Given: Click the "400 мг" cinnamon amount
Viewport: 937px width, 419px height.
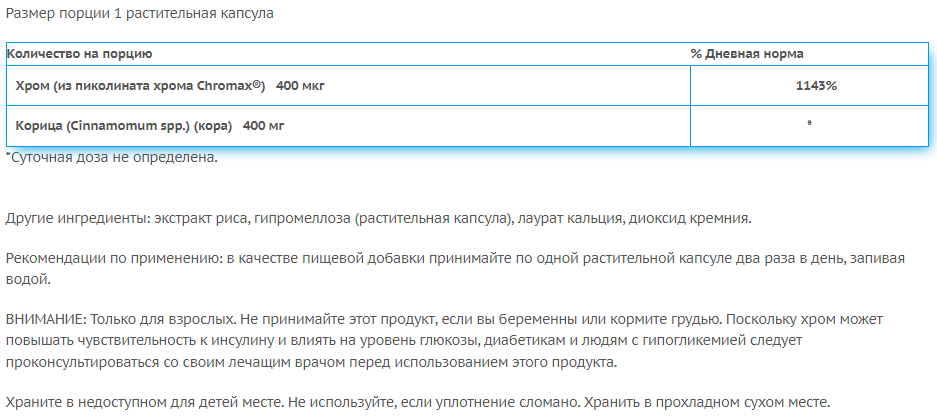Looking at the screenshot, I should [x=265, y=126].
